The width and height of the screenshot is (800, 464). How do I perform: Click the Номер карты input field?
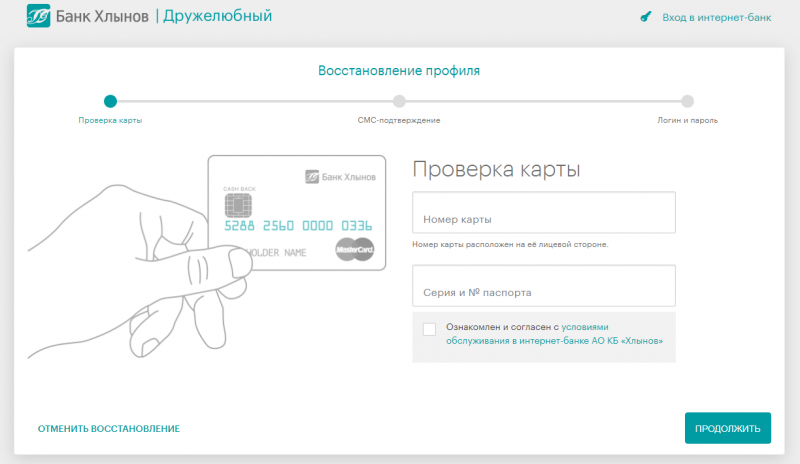point(544,212)
